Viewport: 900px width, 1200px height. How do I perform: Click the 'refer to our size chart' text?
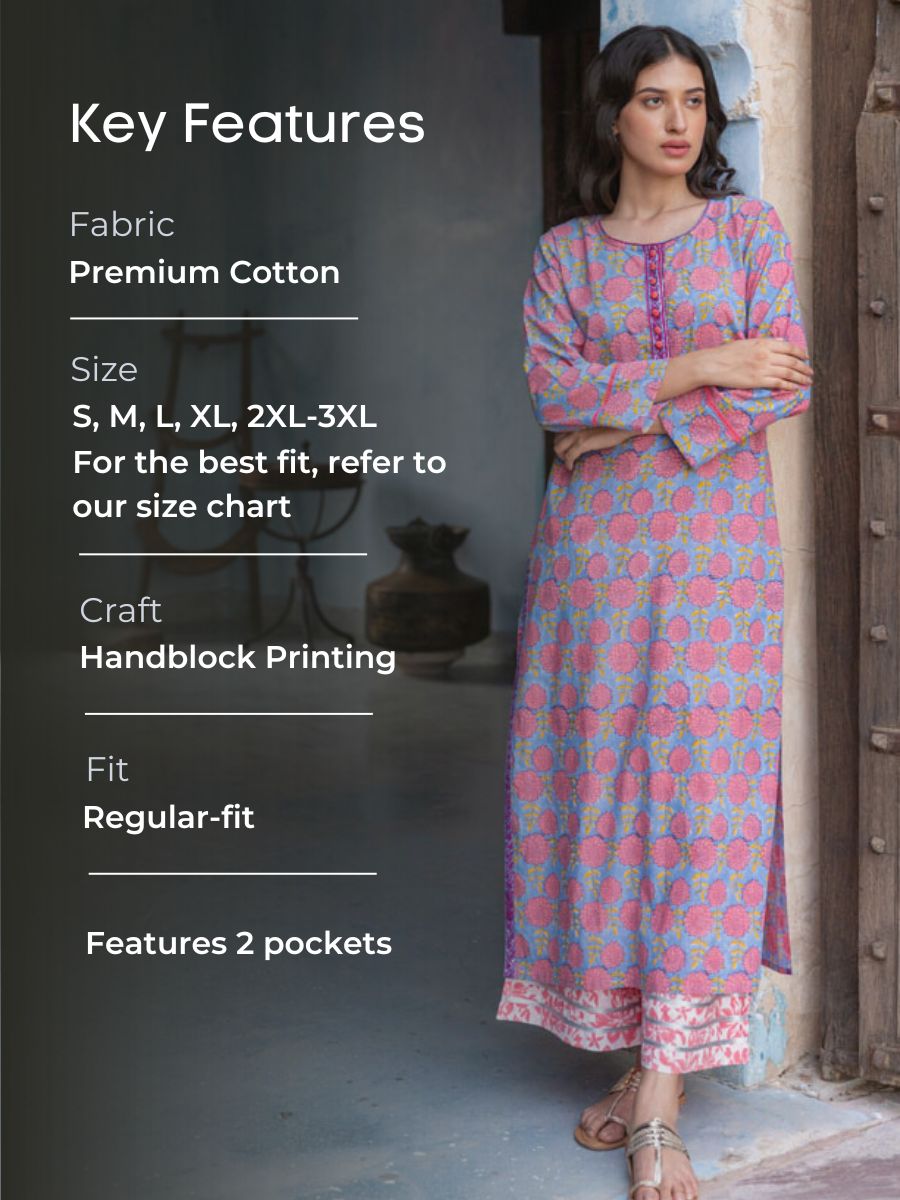click(258, 484)
